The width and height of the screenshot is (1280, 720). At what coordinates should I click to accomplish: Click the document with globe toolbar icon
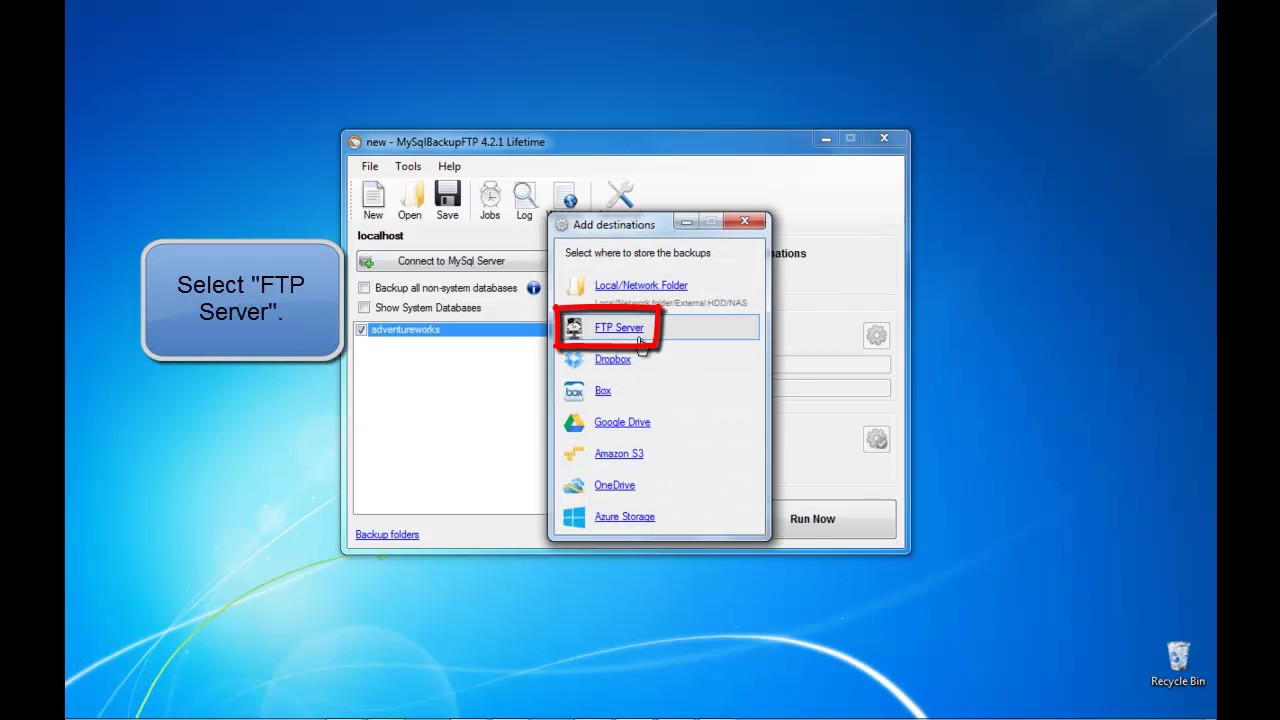[565, 196]
